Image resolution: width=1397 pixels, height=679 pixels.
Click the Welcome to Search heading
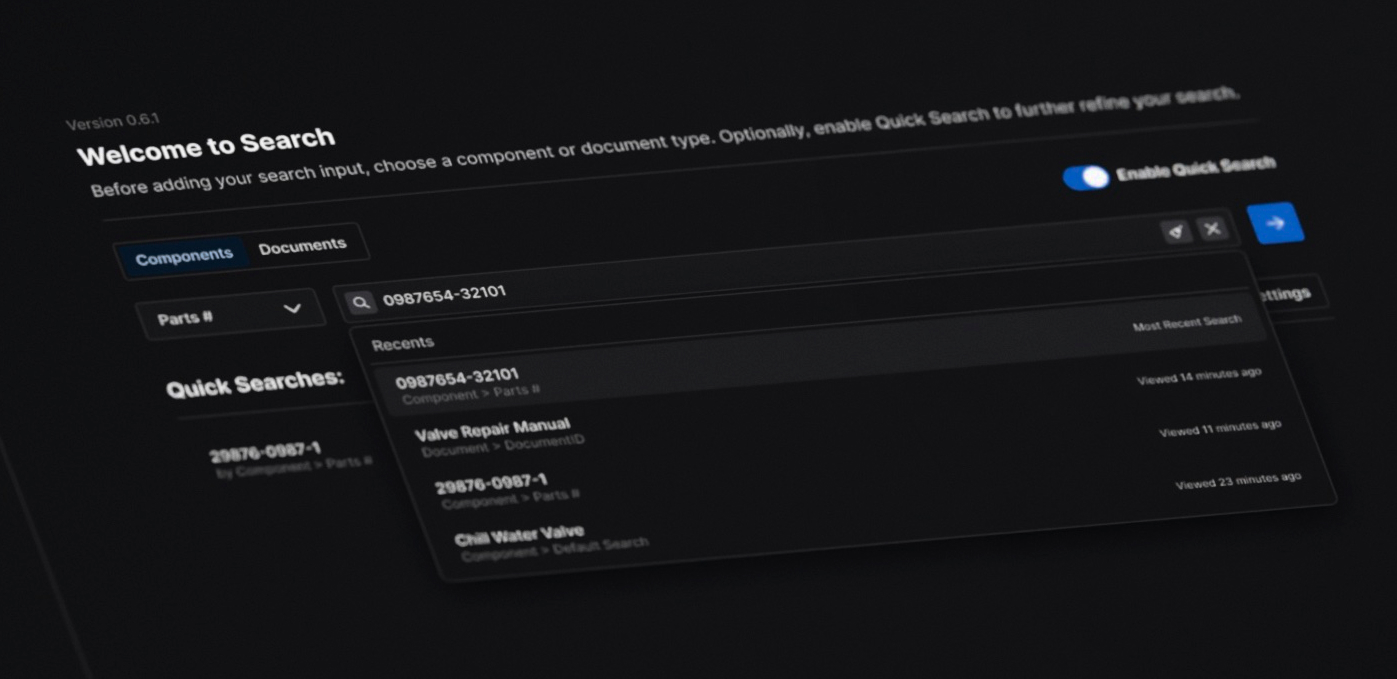[x=206, y=146]
